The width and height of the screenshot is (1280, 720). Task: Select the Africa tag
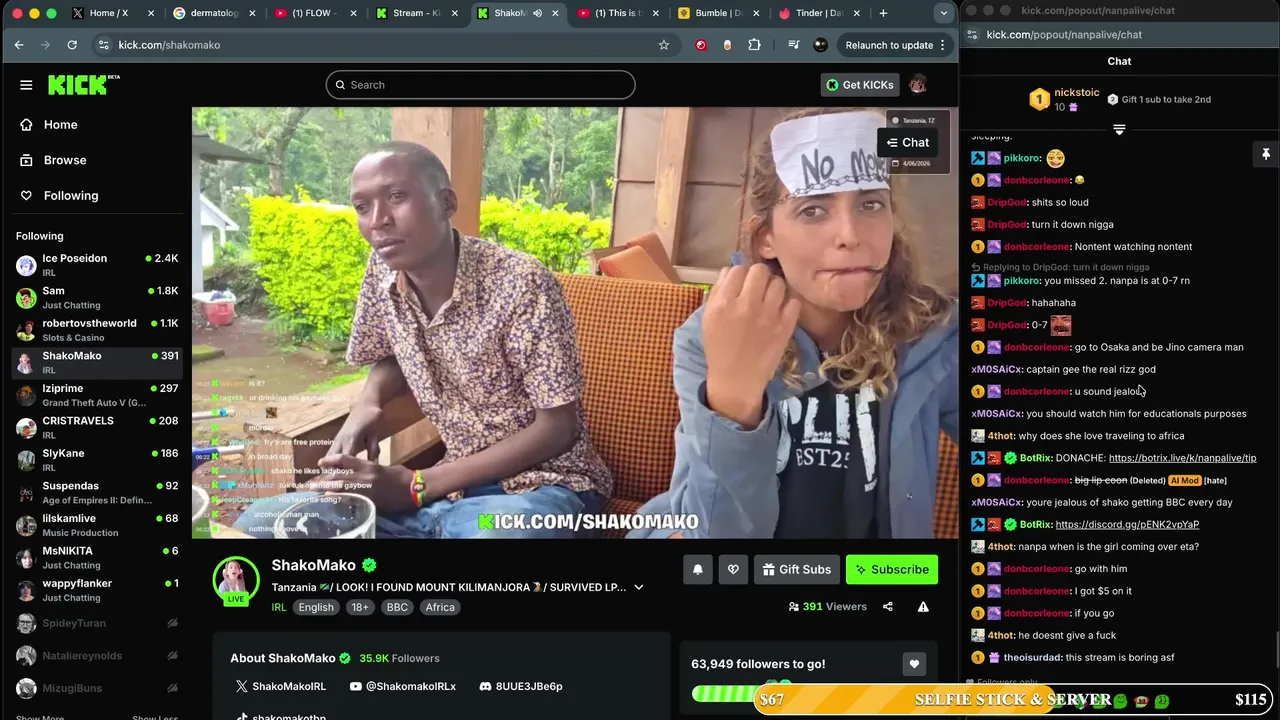coord(440,607)
